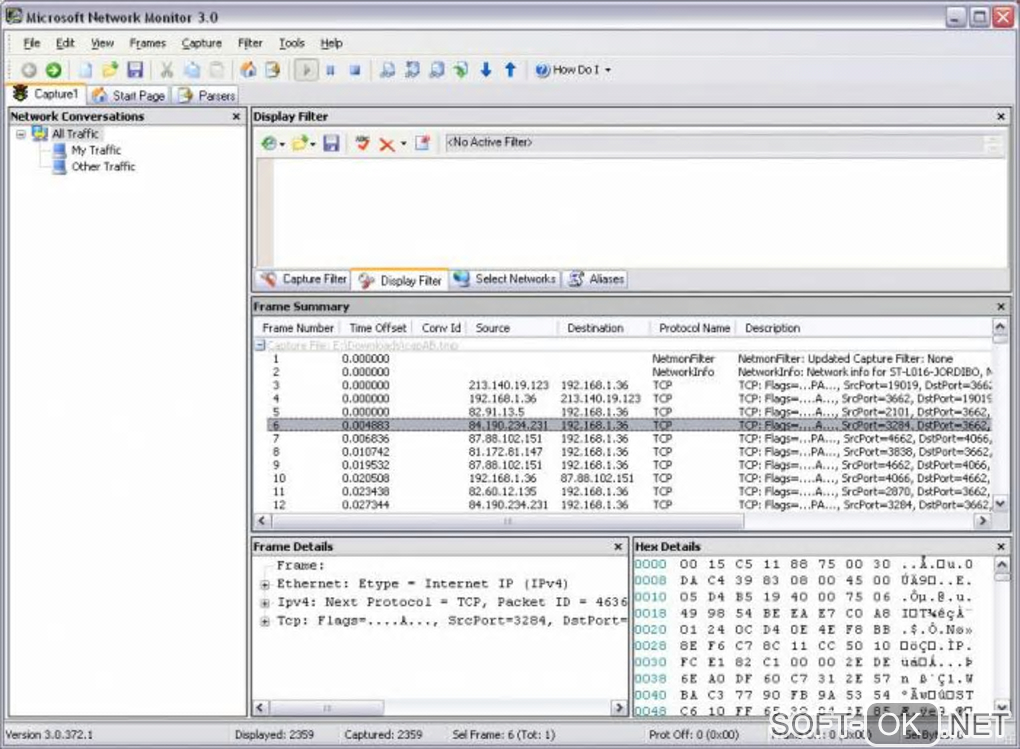
Task: Collapse the All Traffic tree node
Action: click(x=21, y=134)
